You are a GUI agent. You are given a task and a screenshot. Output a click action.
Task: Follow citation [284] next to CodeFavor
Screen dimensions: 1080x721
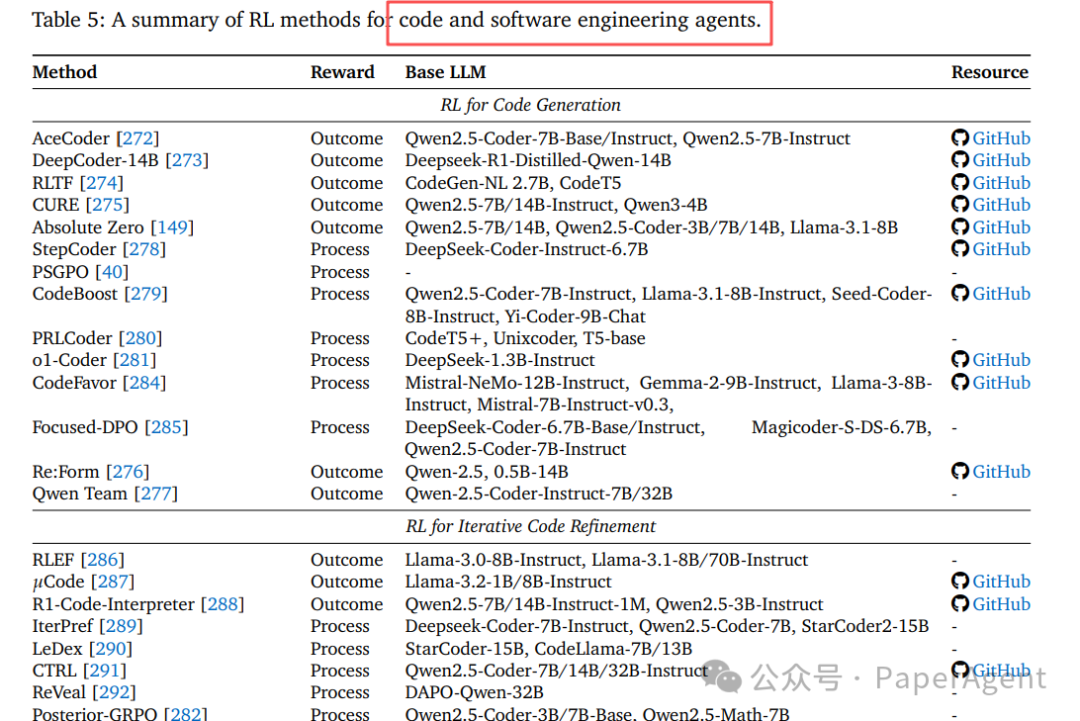pos(144,383)
